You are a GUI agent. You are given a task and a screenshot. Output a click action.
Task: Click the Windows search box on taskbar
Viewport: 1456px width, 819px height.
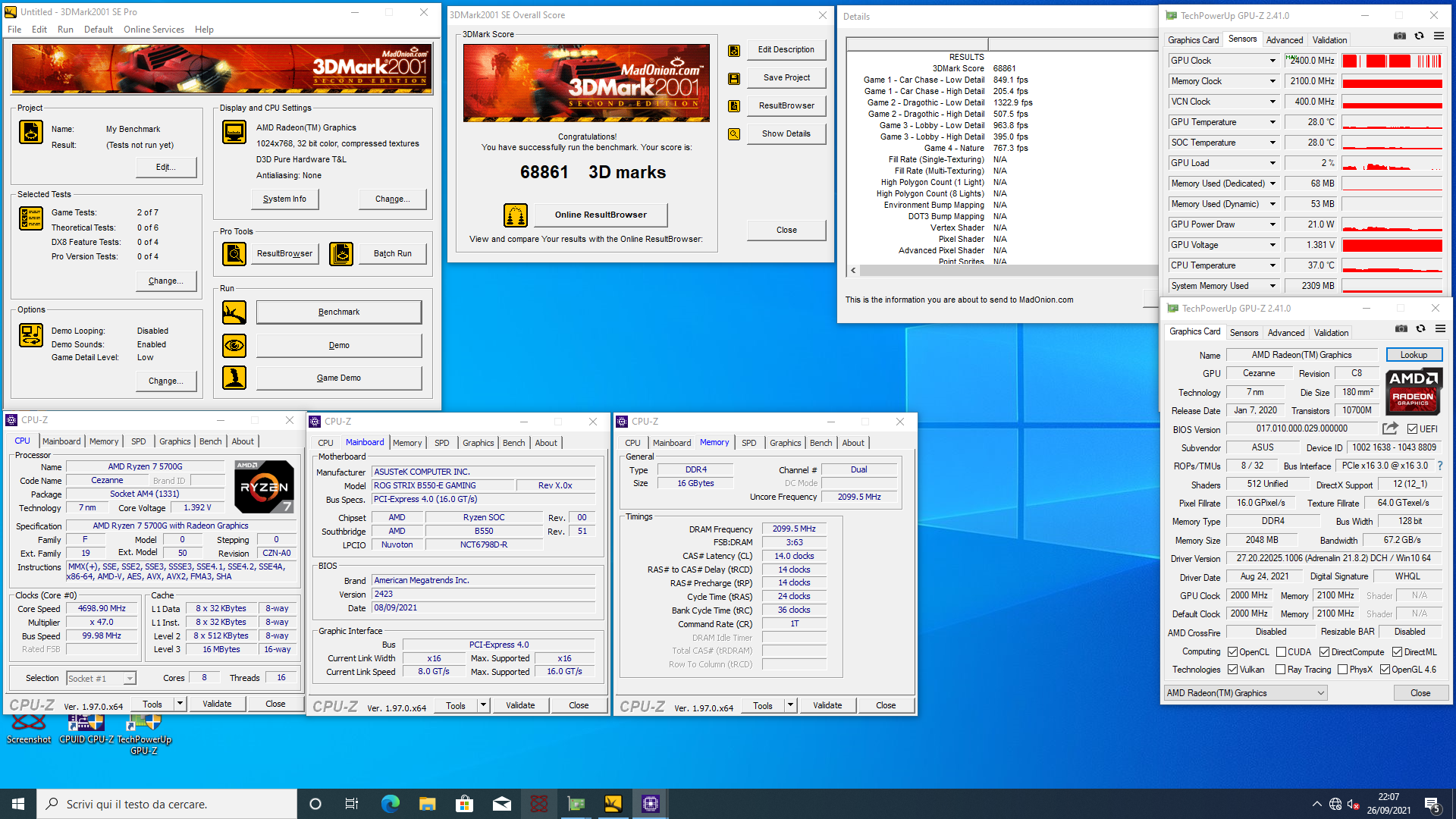(x=167, y=804)
